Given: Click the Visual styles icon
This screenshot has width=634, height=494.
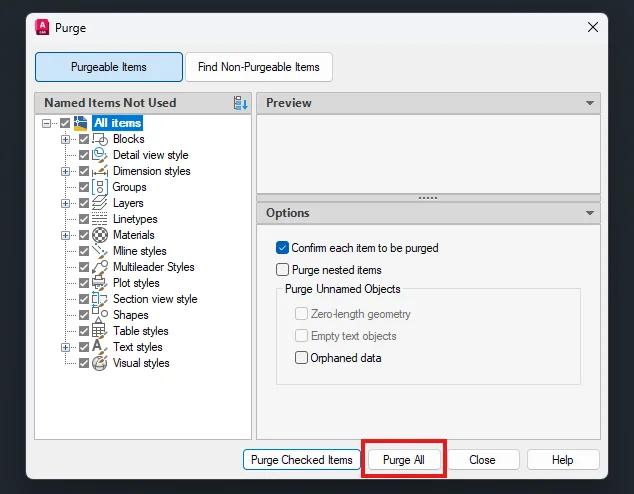Looking at the screenshot, I should [x=100, y=363].
